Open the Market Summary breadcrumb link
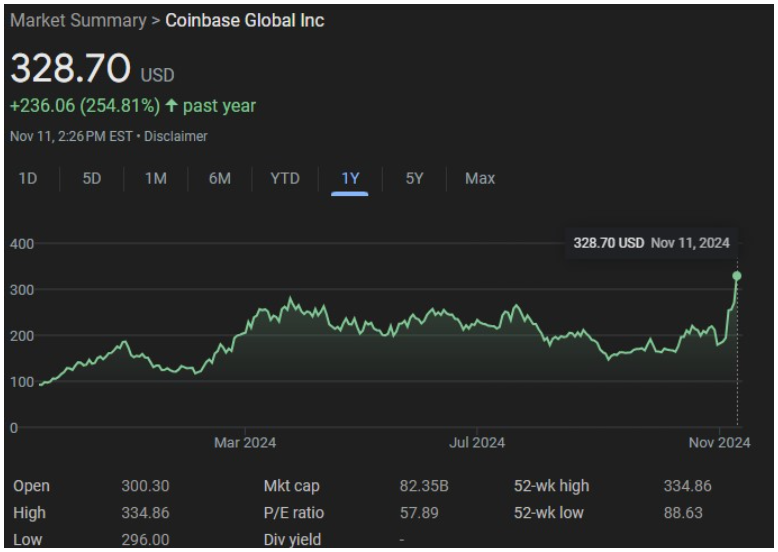Screen dimensions: 778x552 point(78,20)
